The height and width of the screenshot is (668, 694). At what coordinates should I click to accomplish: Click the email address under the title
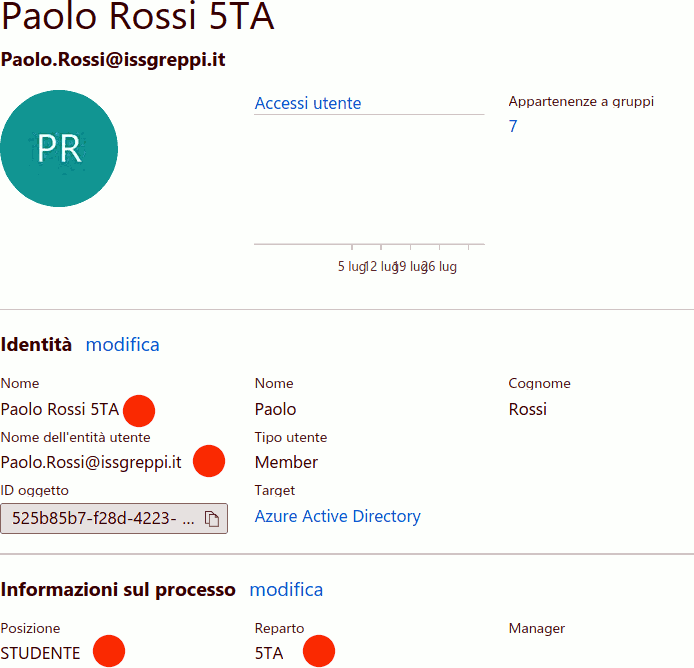(x=113, y=60)
